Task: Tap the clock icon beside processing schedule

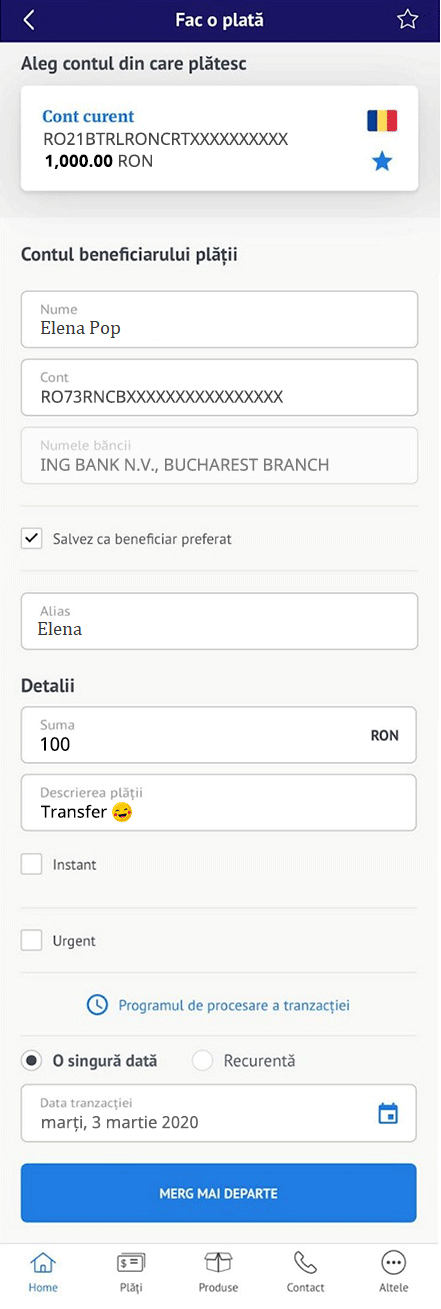Action: tap(97, 1004)
